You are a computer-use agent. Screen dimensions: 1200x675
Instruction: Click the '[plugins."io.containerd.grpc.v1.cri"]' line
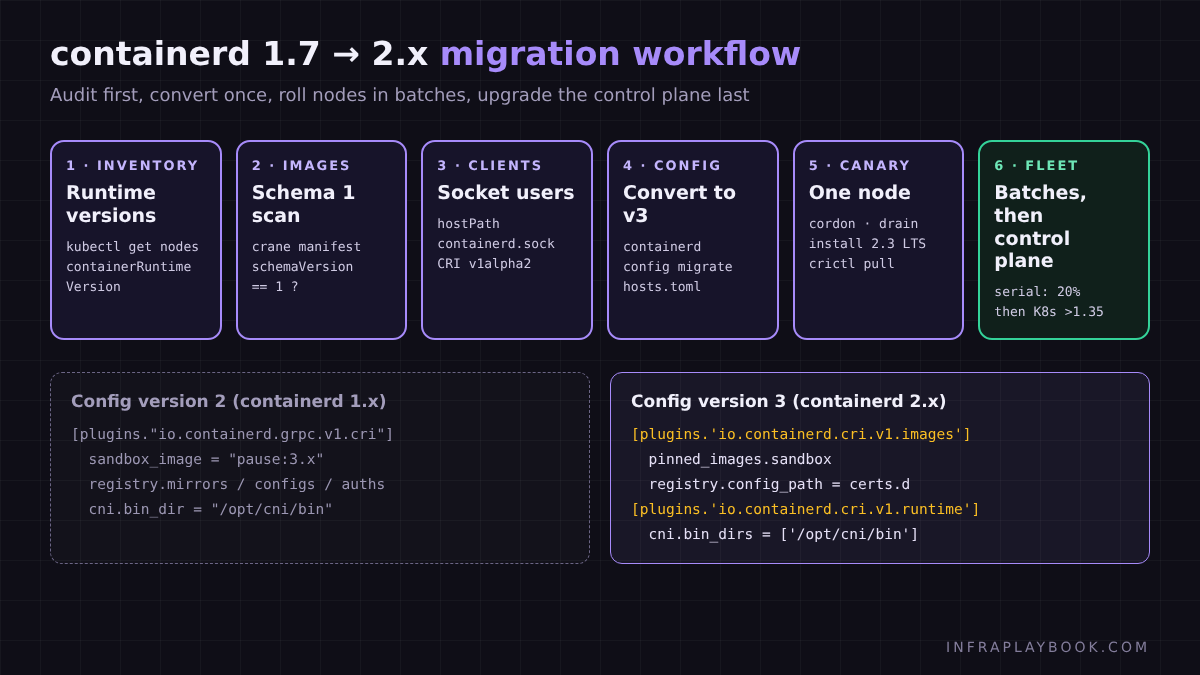[232, 434]
